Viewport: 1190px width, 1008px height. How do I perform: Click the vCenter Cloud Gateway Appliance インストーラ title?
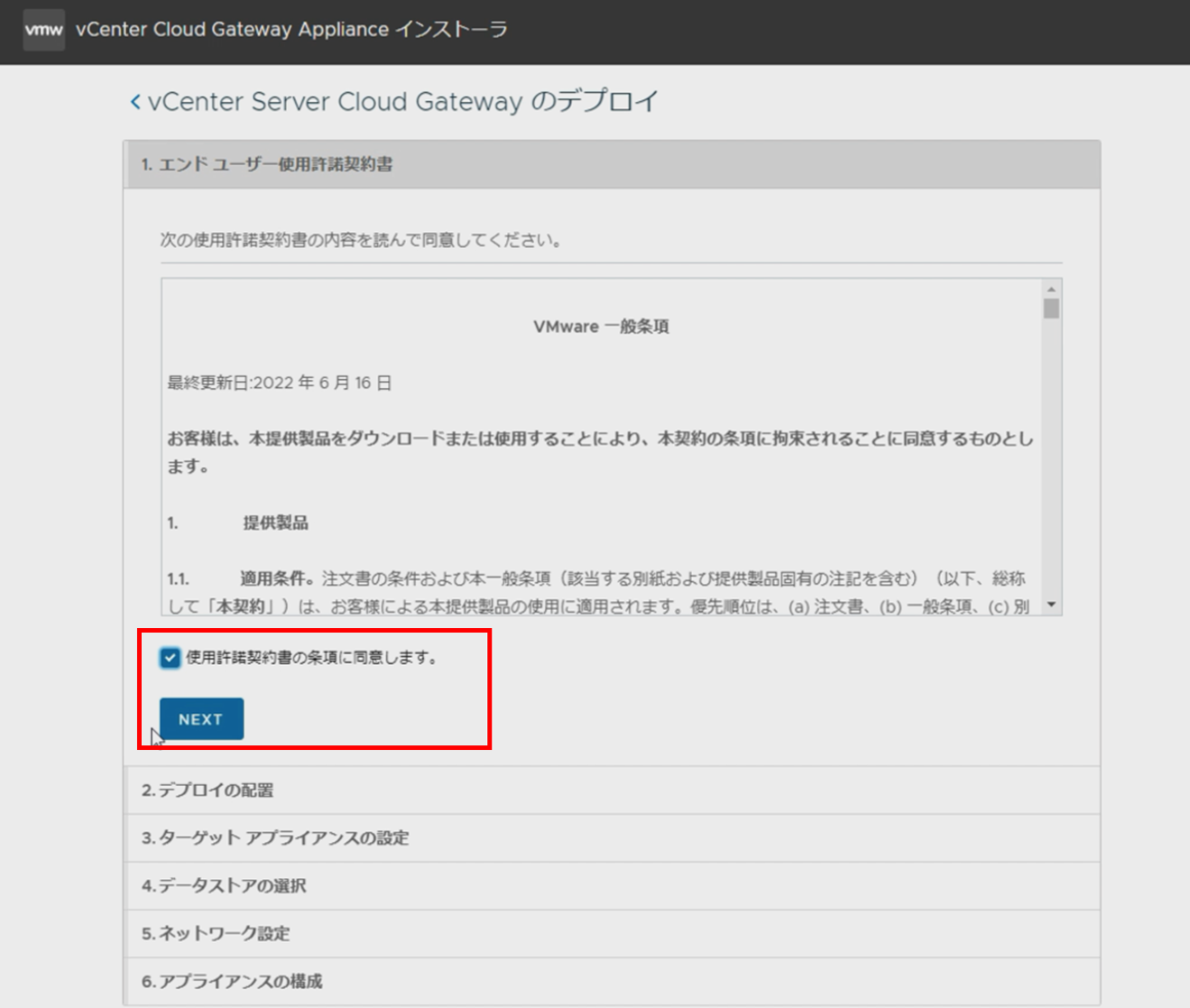(x=291, y=30)
